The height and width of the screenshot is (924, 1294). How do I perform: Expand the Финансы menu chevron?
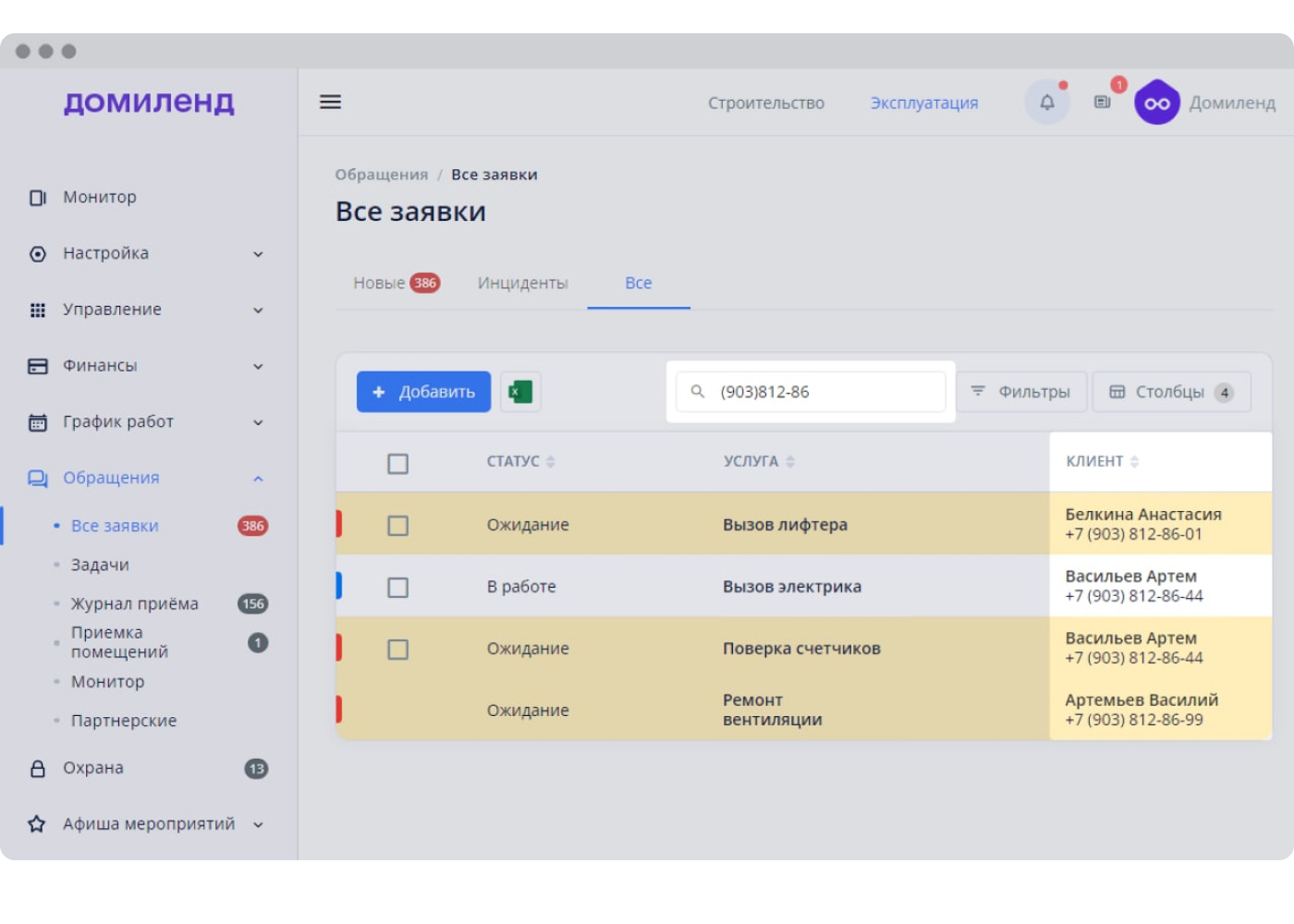click(258, 367)
